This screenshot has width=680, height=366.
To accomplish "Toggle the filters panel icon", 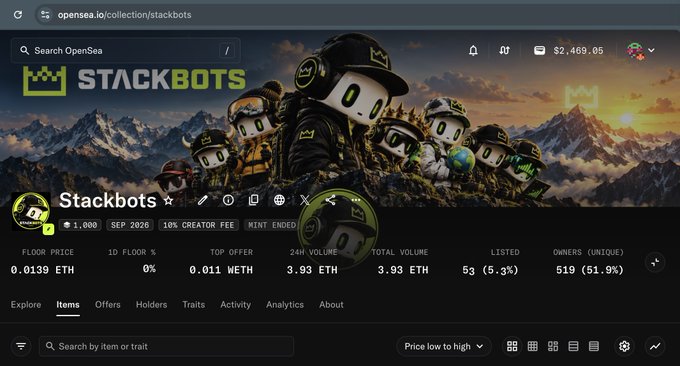I will (21, 346).
